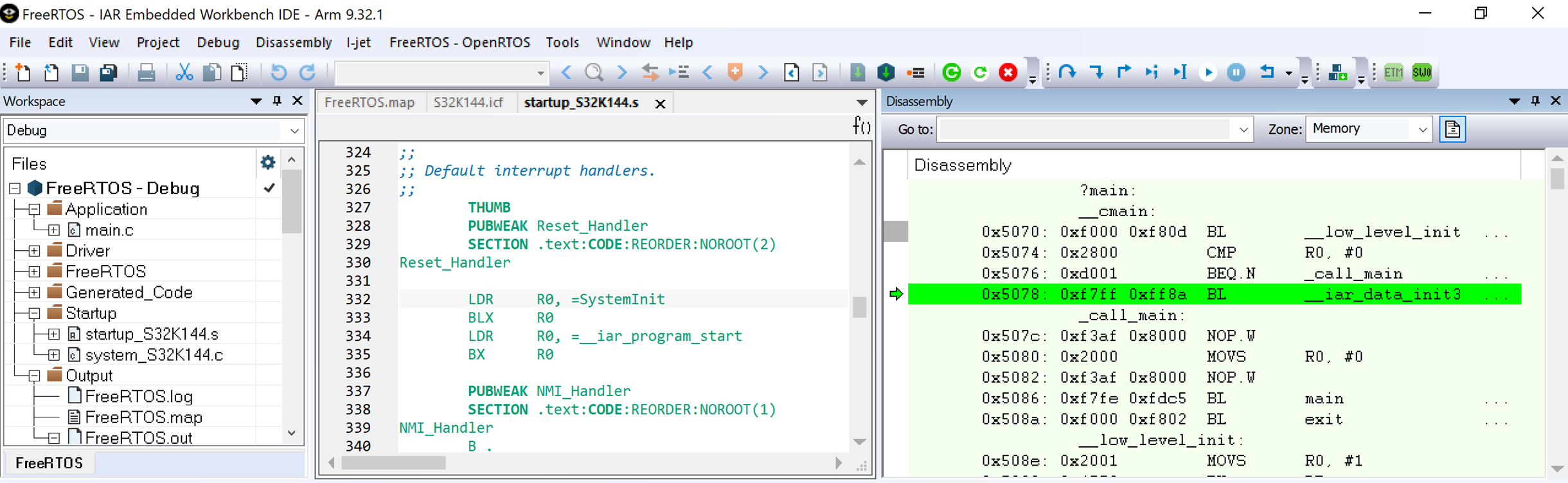Click the editor function list f() icon
The height and width of the screenshot is (483, 1568).
tap(861, 125)
